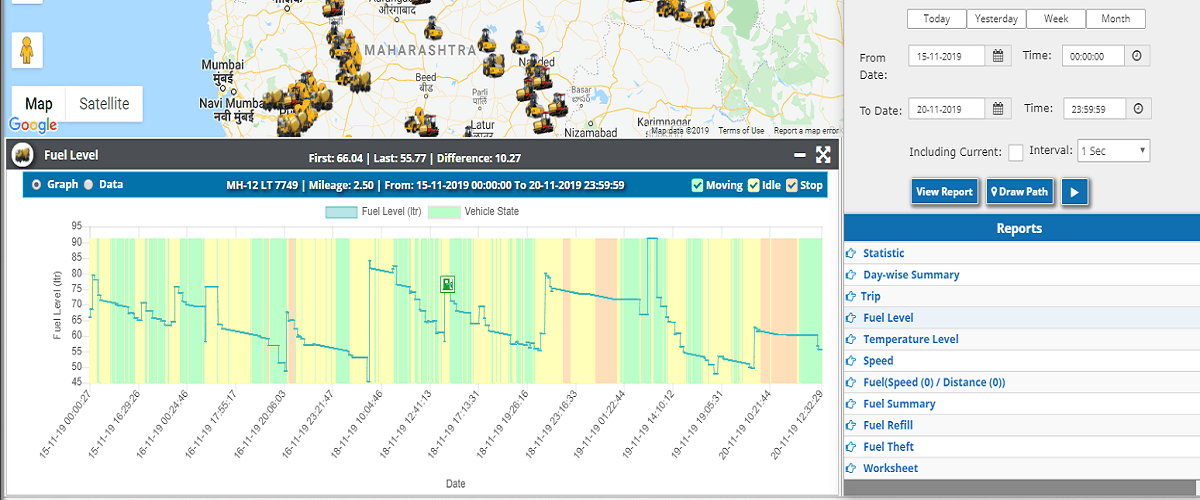This screenshot has height=500, width=1200.
Task: Switch map to Satellite view
Action: pyautogui.click(x=104, y=104)
